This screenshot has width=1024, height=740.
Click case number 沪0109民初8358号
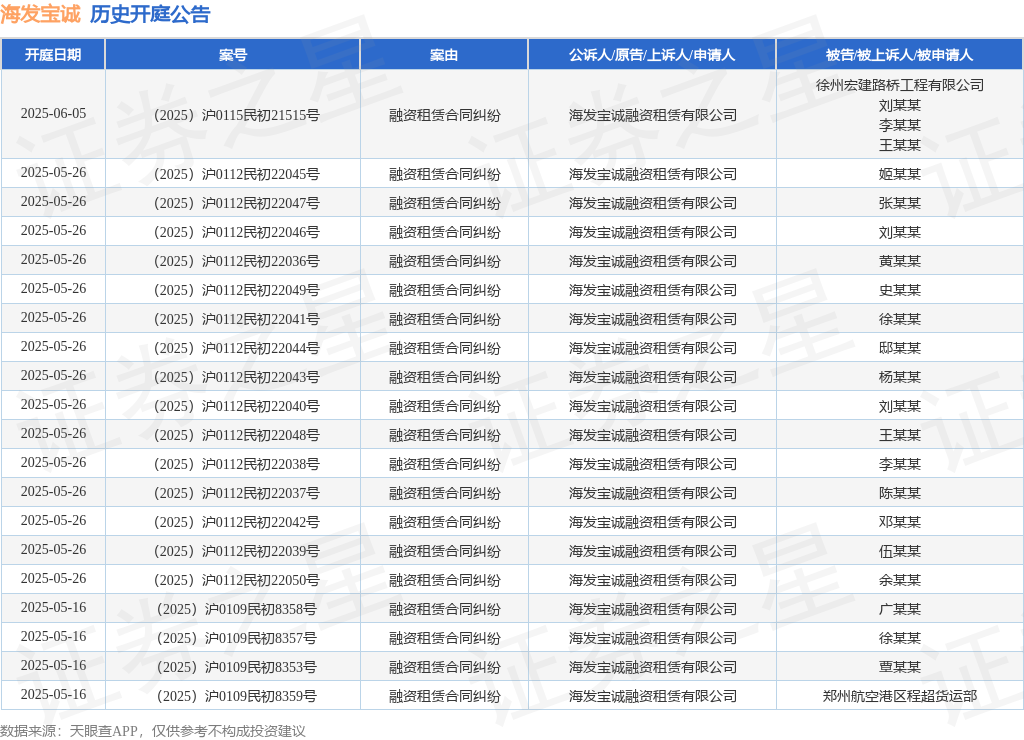(236, 609)
